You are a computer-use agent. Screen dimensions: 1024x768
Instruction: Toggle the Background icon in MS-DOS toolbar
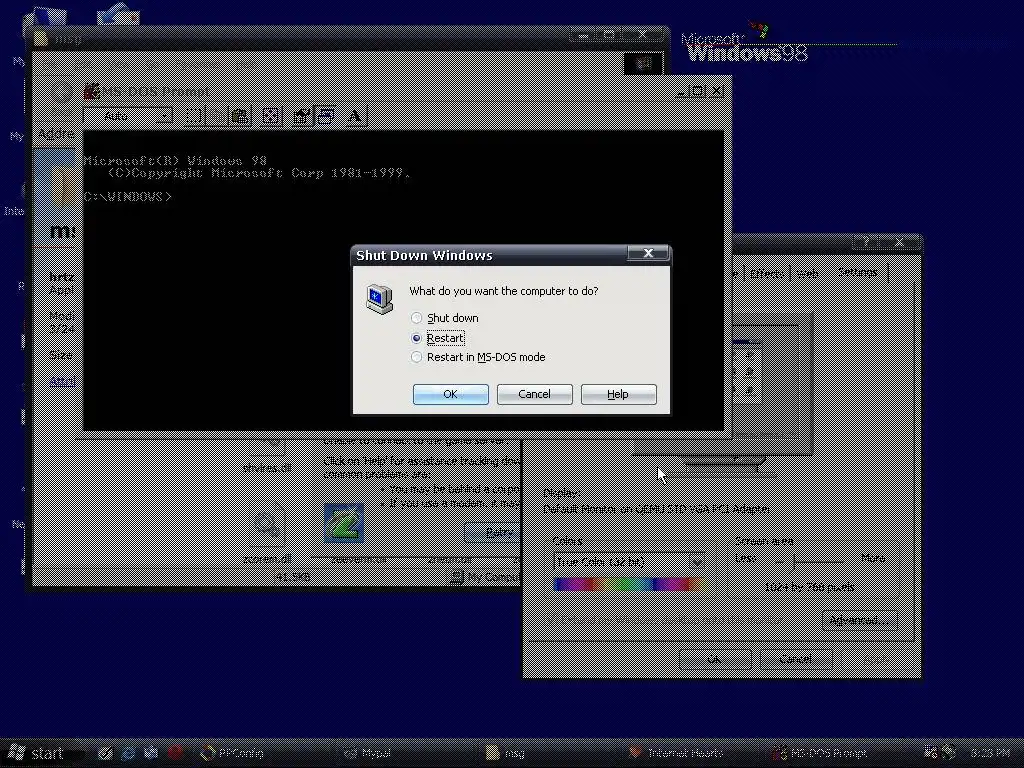(325, 116)
